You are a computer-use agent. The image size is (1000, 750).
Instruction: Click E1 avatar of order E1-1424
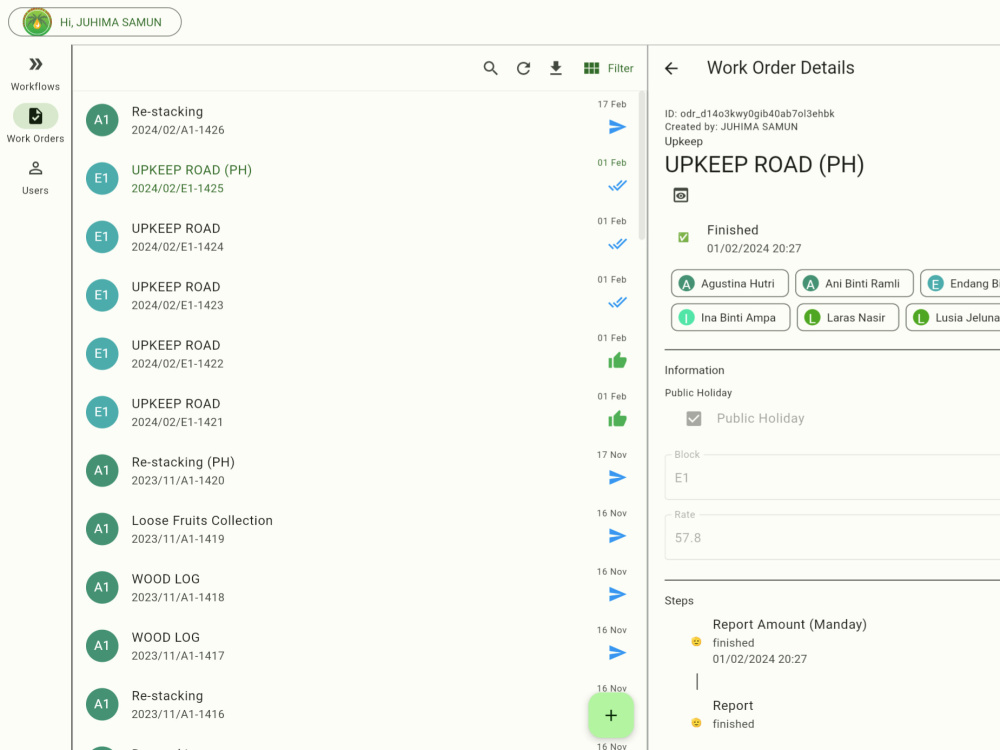(102, 237)
